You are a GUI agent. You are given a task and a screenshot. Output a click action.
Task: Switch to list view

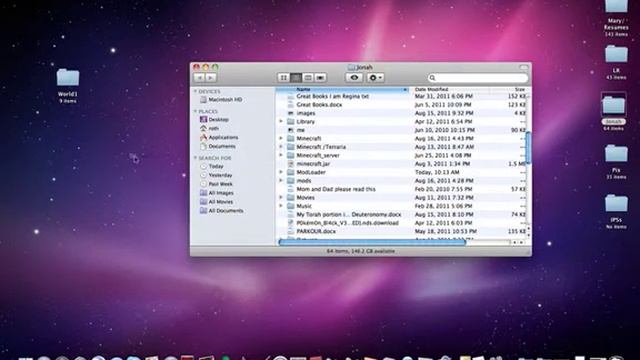(x=296, y=78)
